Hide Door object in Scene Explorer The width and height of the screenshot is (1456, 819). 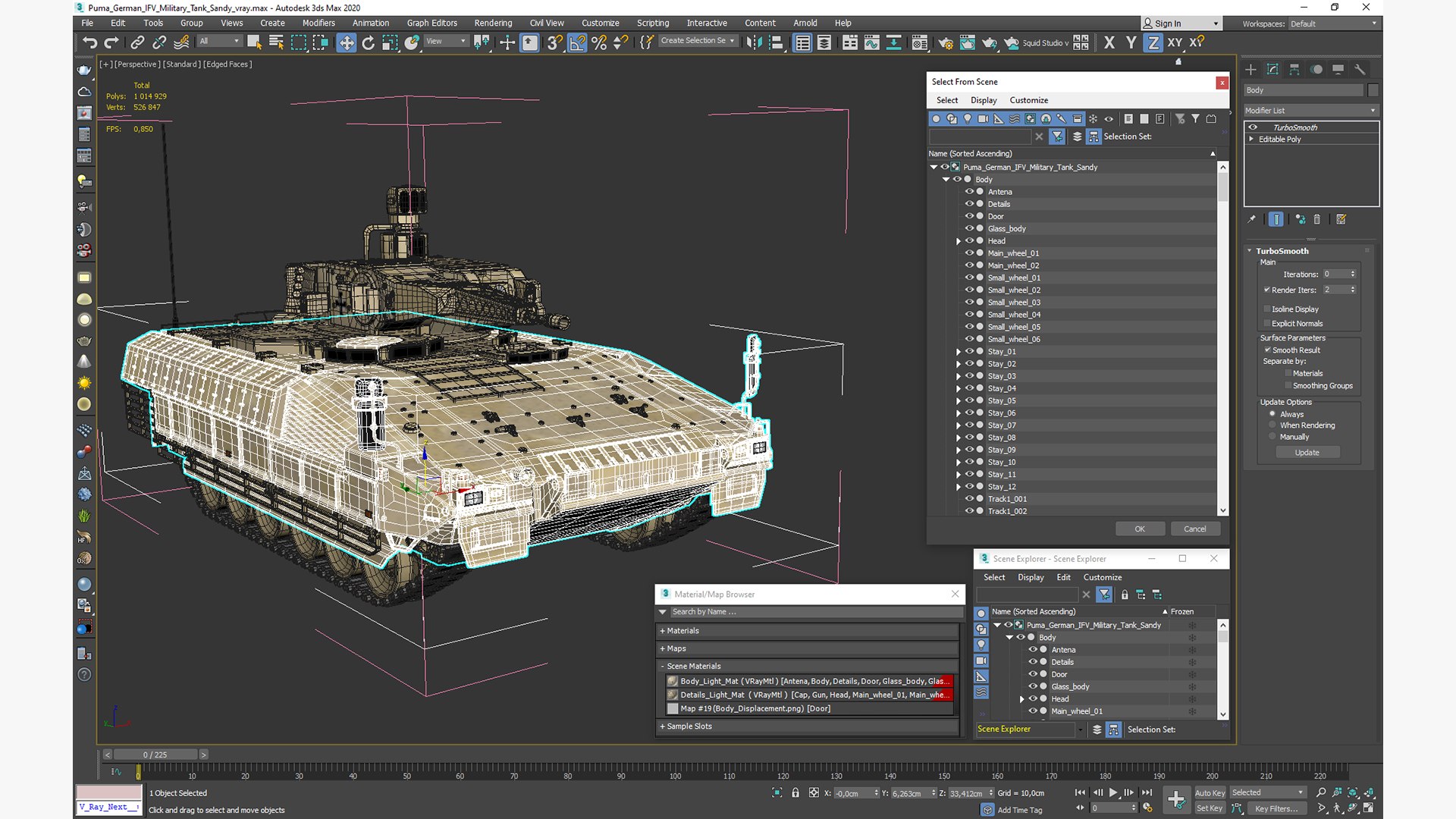coord(1033,674)
